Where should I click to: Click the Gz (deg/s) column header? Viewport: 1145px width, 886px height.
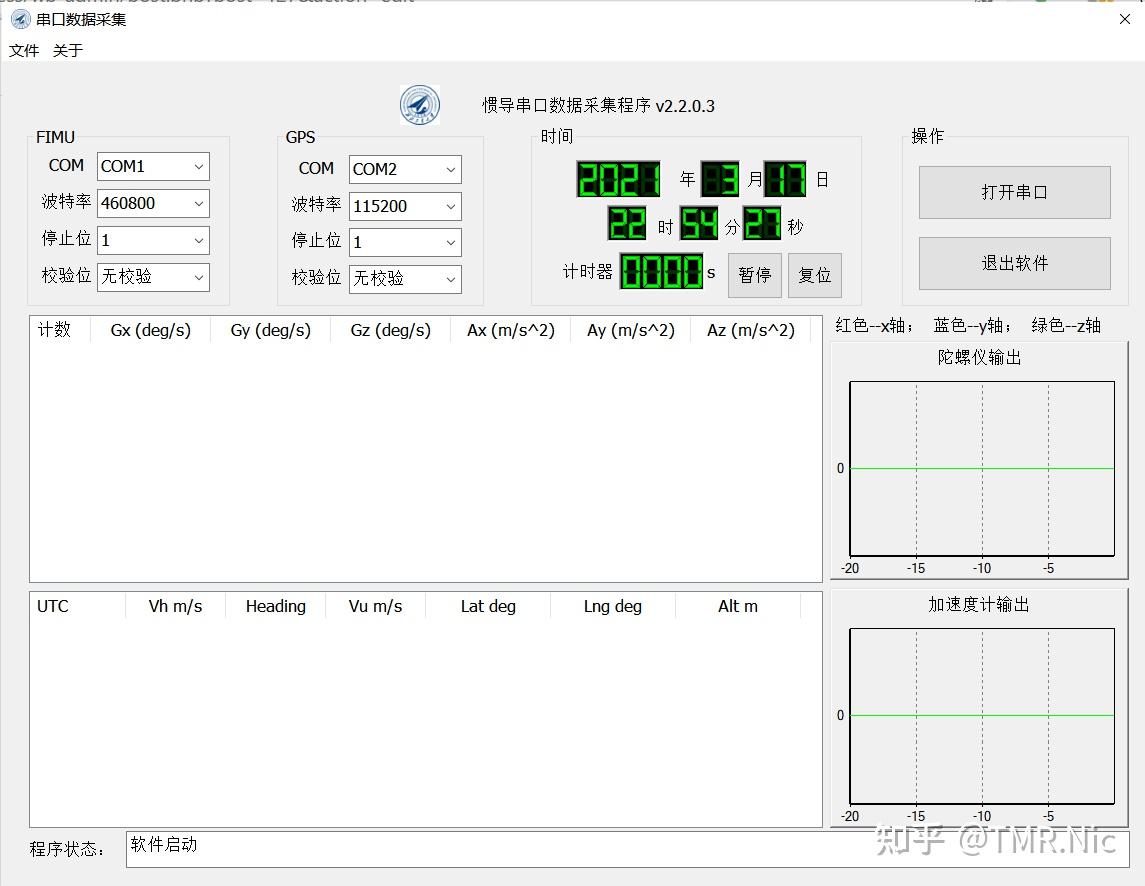point(391,330)
